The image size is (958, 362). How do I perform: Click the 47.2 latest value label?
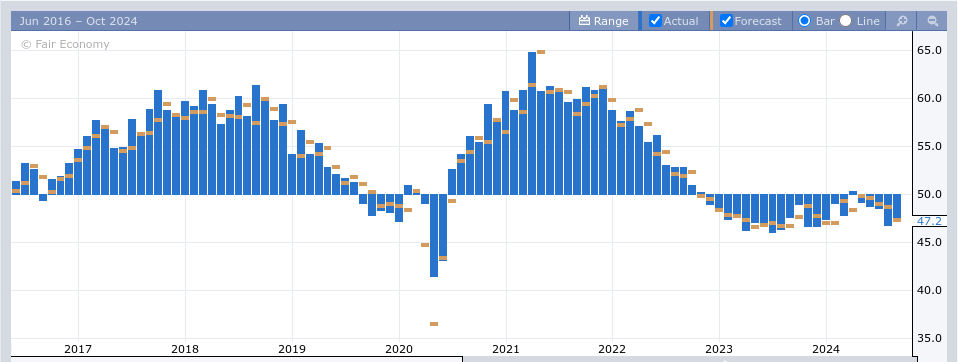tap(929, 221)
